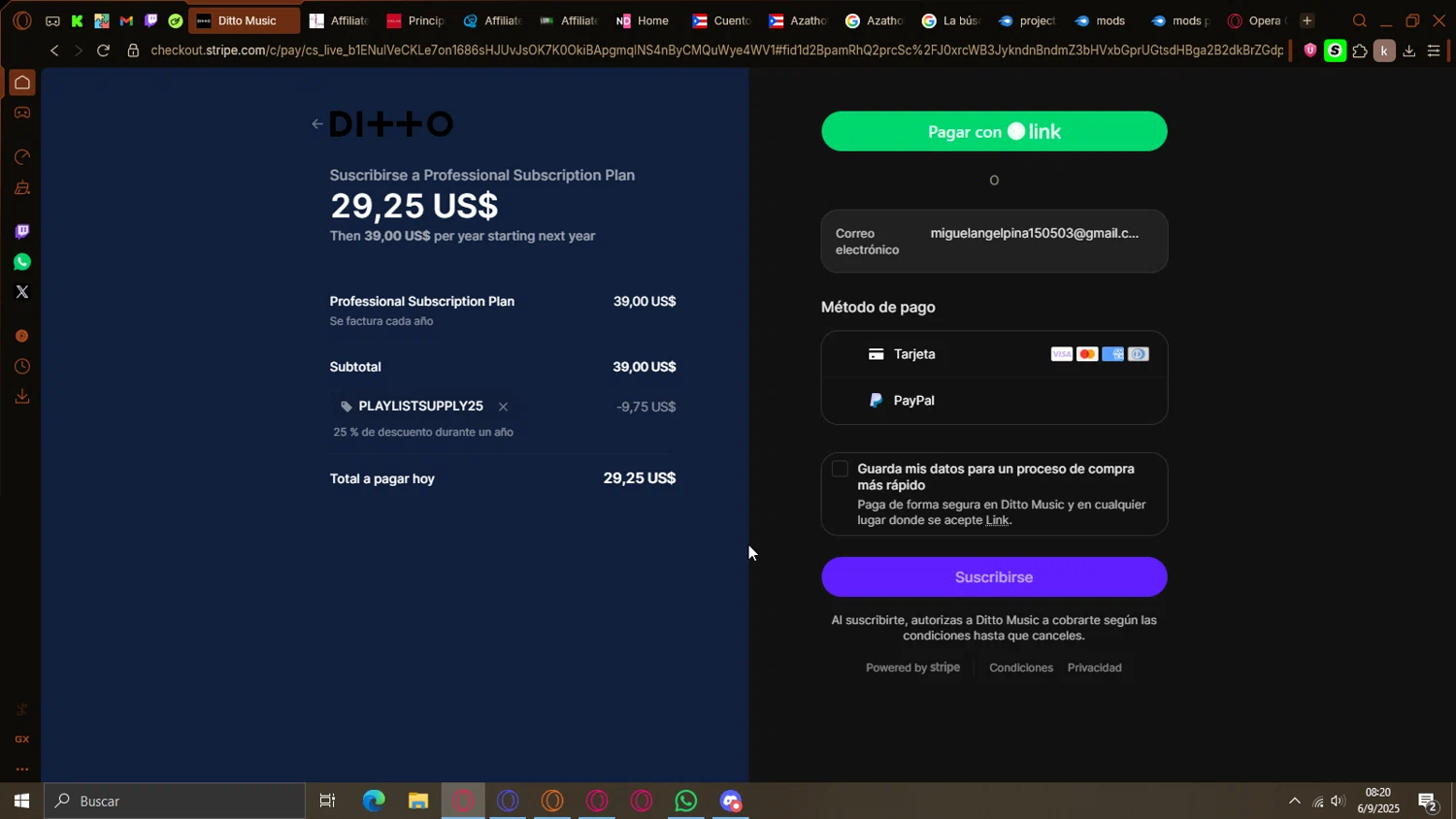This screenshot has width=1456, height=819.
Task: Open WhatsApp panel in the sidebar
Action: coord(21,262)
